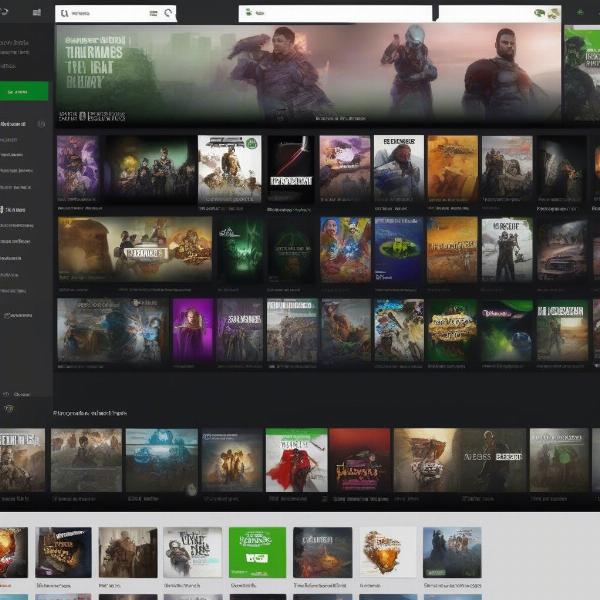Open the white tile with the orange emblem

pos(388,552)
